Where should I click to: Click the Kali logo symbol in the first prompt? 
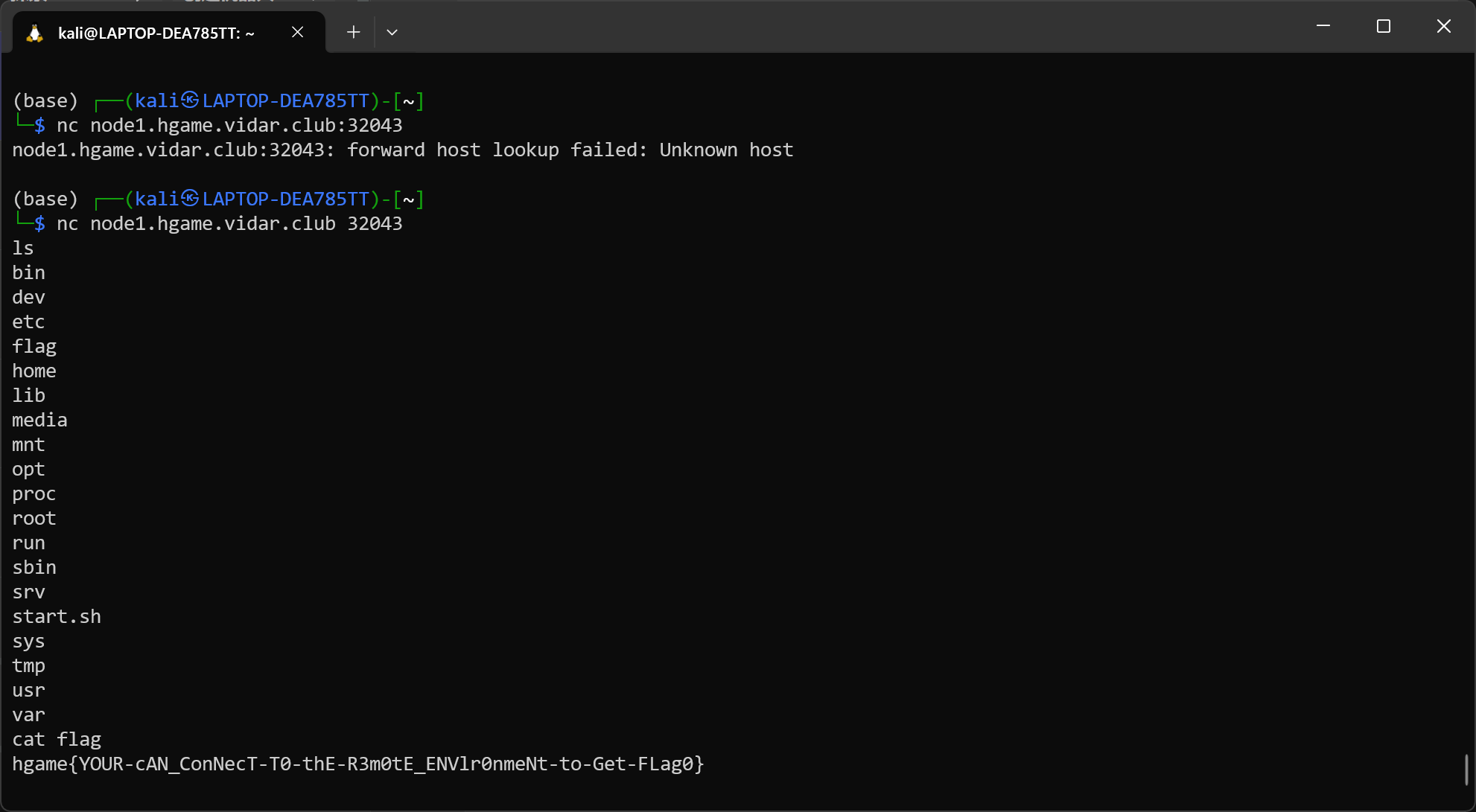click(x=190, y=100)
